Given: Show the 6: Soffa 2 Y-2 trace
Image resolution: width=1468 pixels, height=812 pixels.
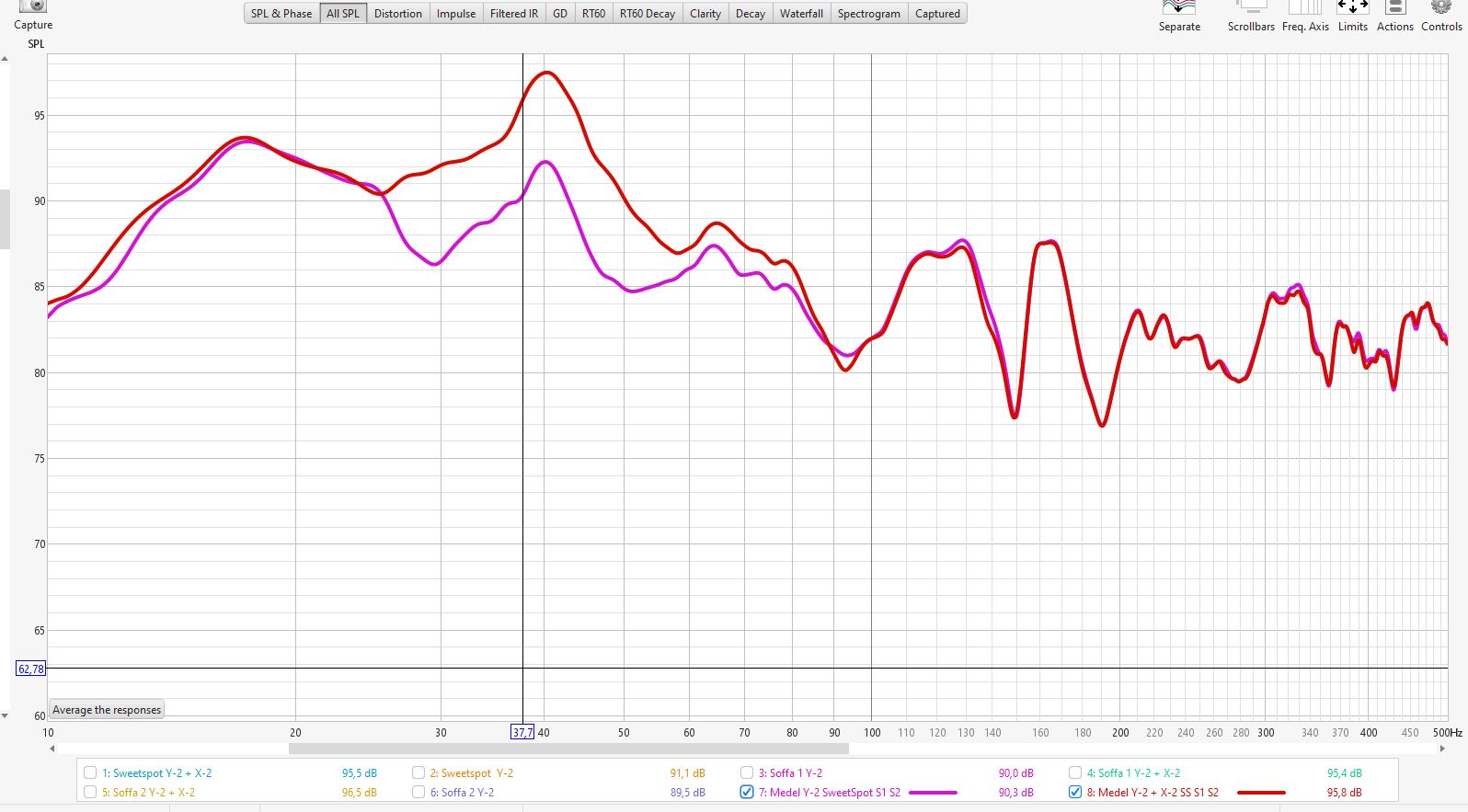Looking at the screenshot, I should click(419, 792).
